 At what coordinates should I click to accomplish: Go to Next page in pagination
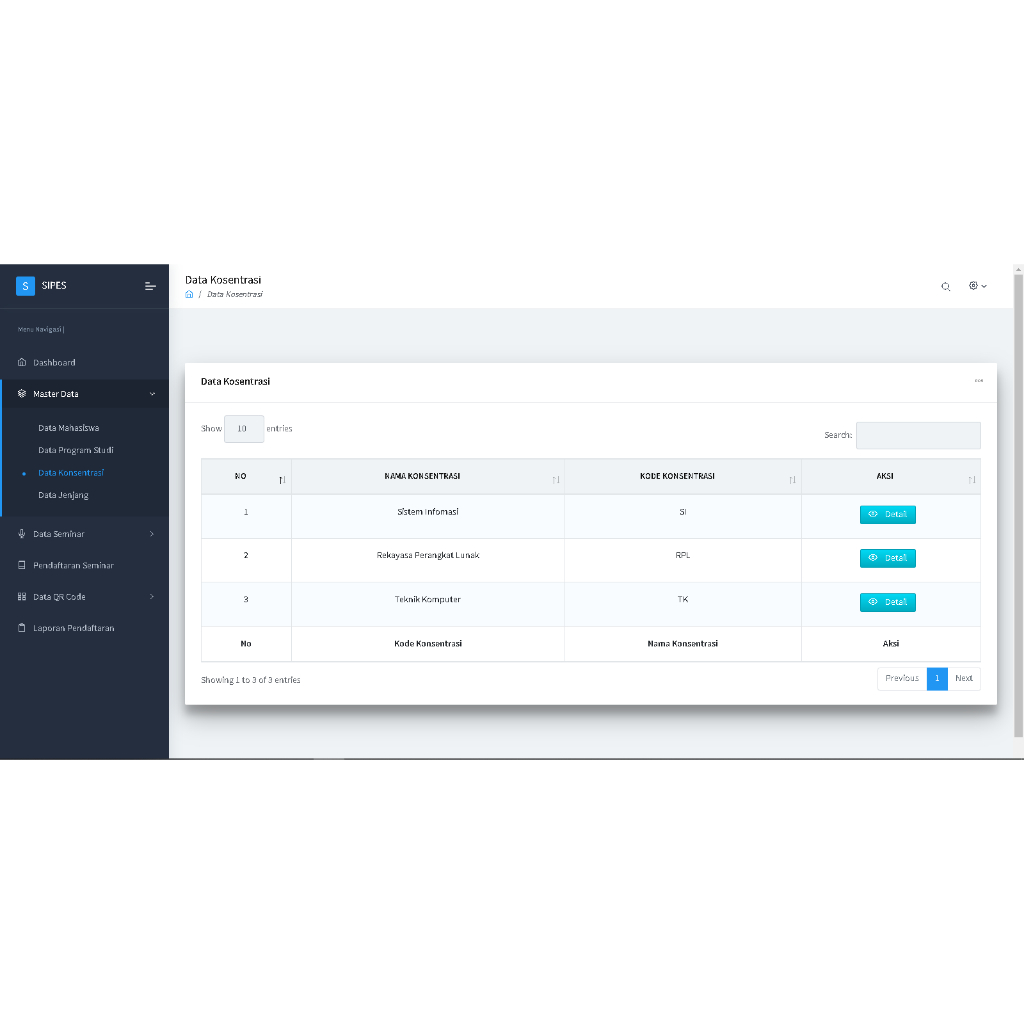pyautogui.click(x=964, y=679)
